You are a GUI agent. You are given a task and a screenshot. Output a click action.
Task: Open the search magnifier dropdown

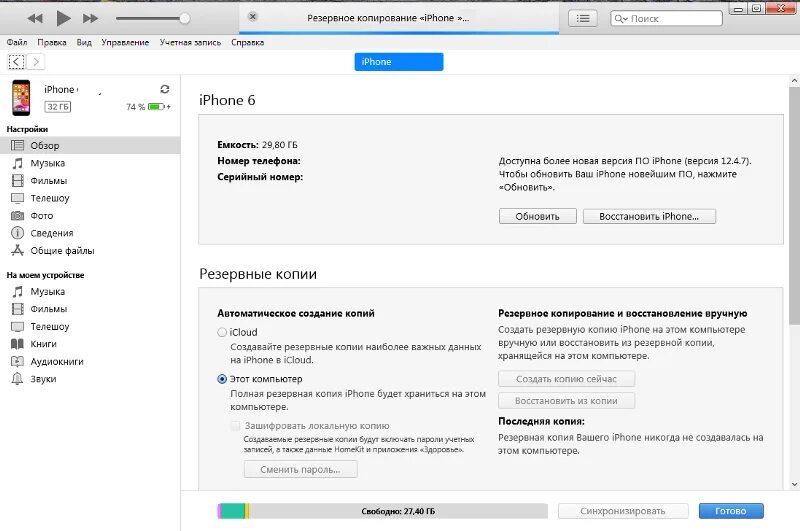point(621,18)
